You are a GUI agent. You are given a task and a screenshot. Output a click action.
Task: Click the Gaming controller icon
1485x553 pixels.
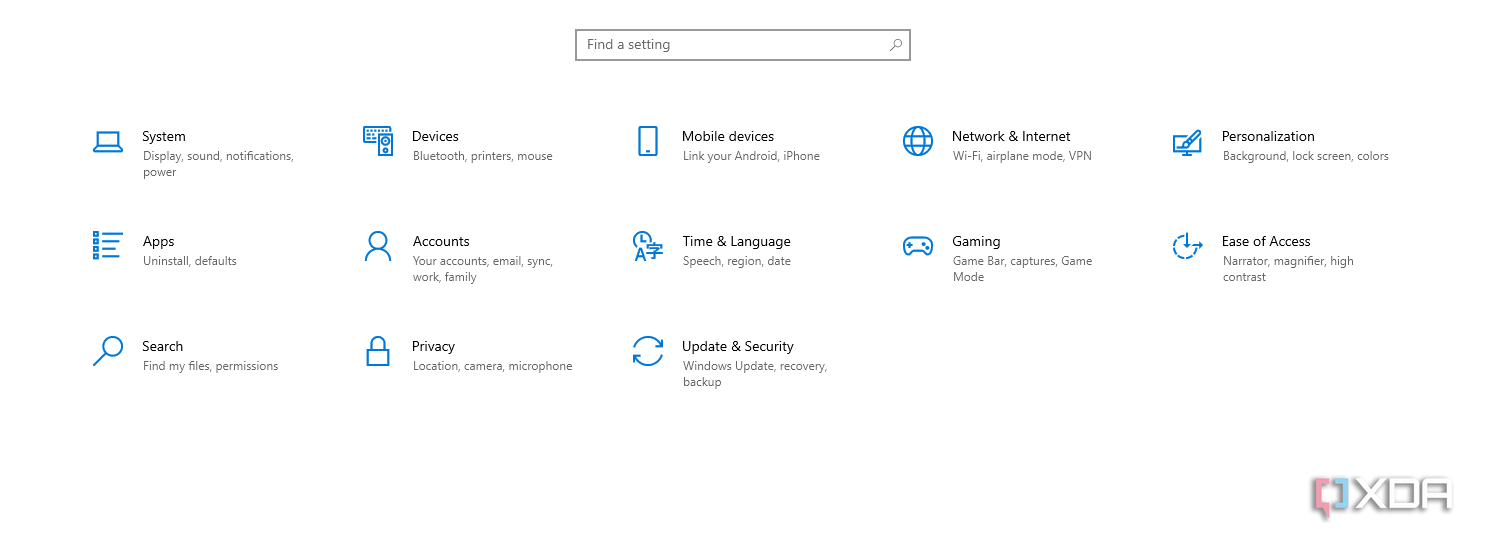(918, 246)
